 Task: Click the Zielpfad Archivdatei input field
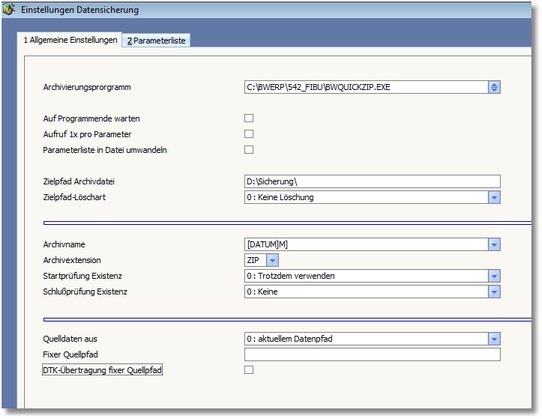(372, 181)
